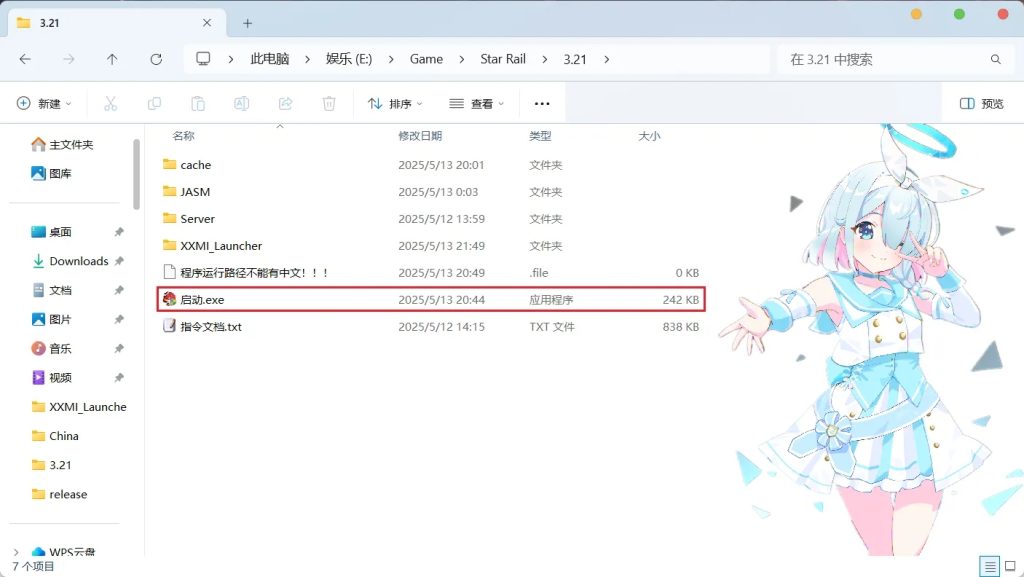Viewport: 1024px width, 577px height.
Task: Open the 新建 (New) dropdown
Action: tap(44, 103)
